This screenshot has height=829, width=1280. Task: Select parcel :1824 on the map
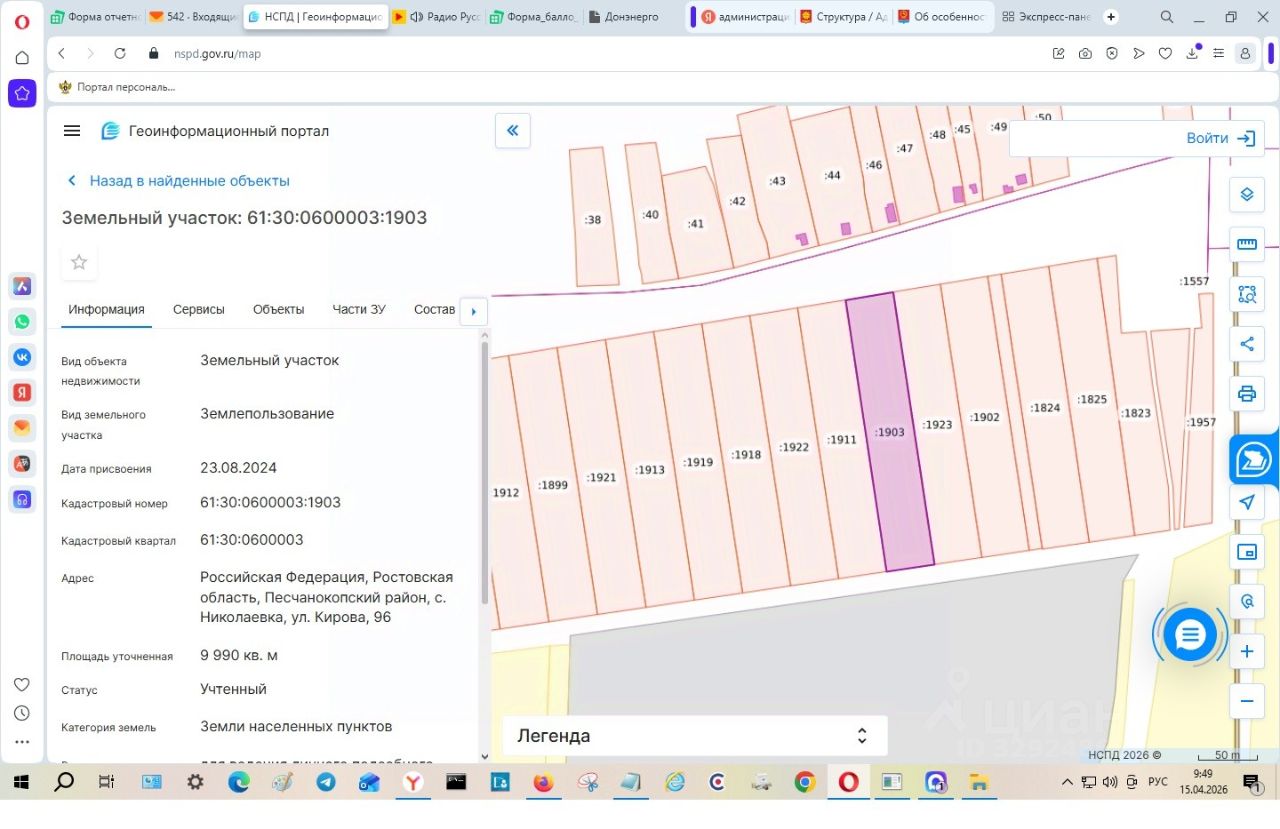(1044, 407)
